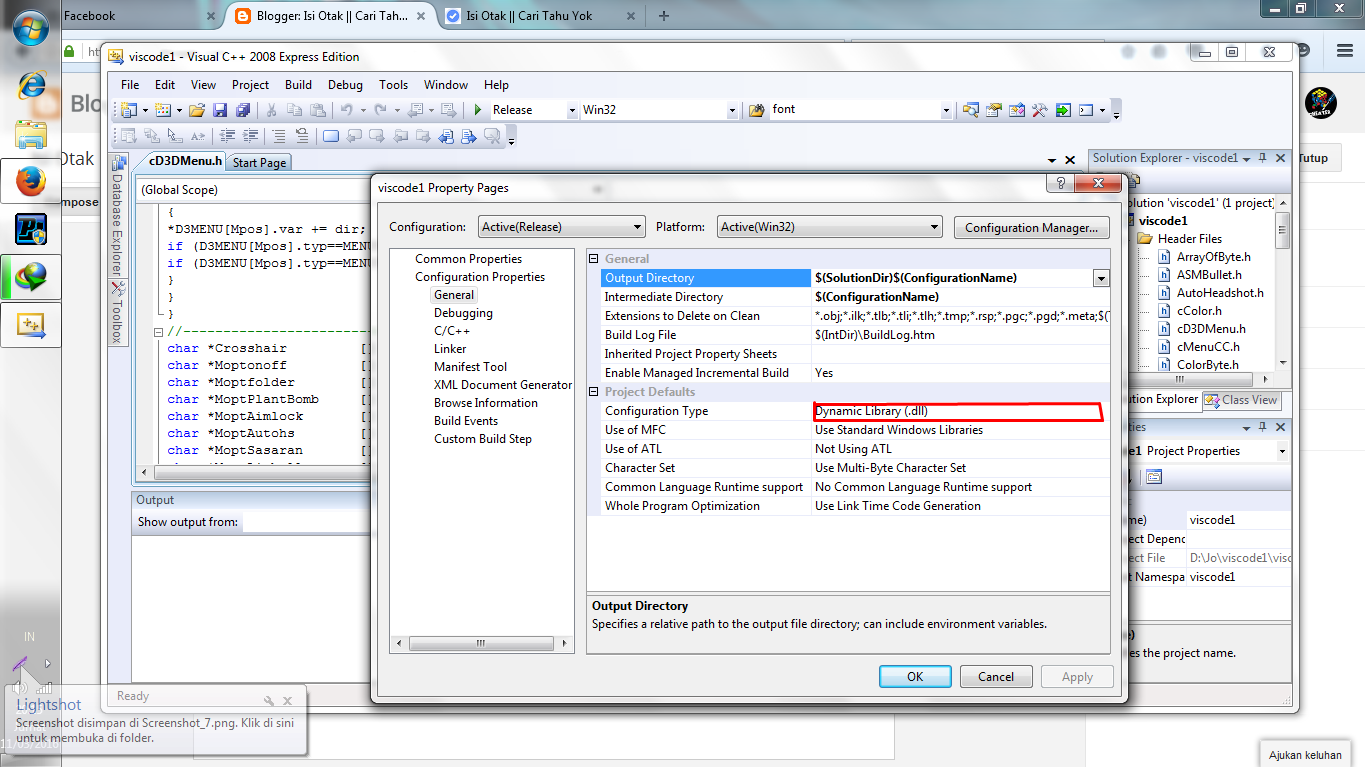Screen dimensions: 1365x767
Task: Click the OK button in Property Pages
Action: [x=915, y=677]
